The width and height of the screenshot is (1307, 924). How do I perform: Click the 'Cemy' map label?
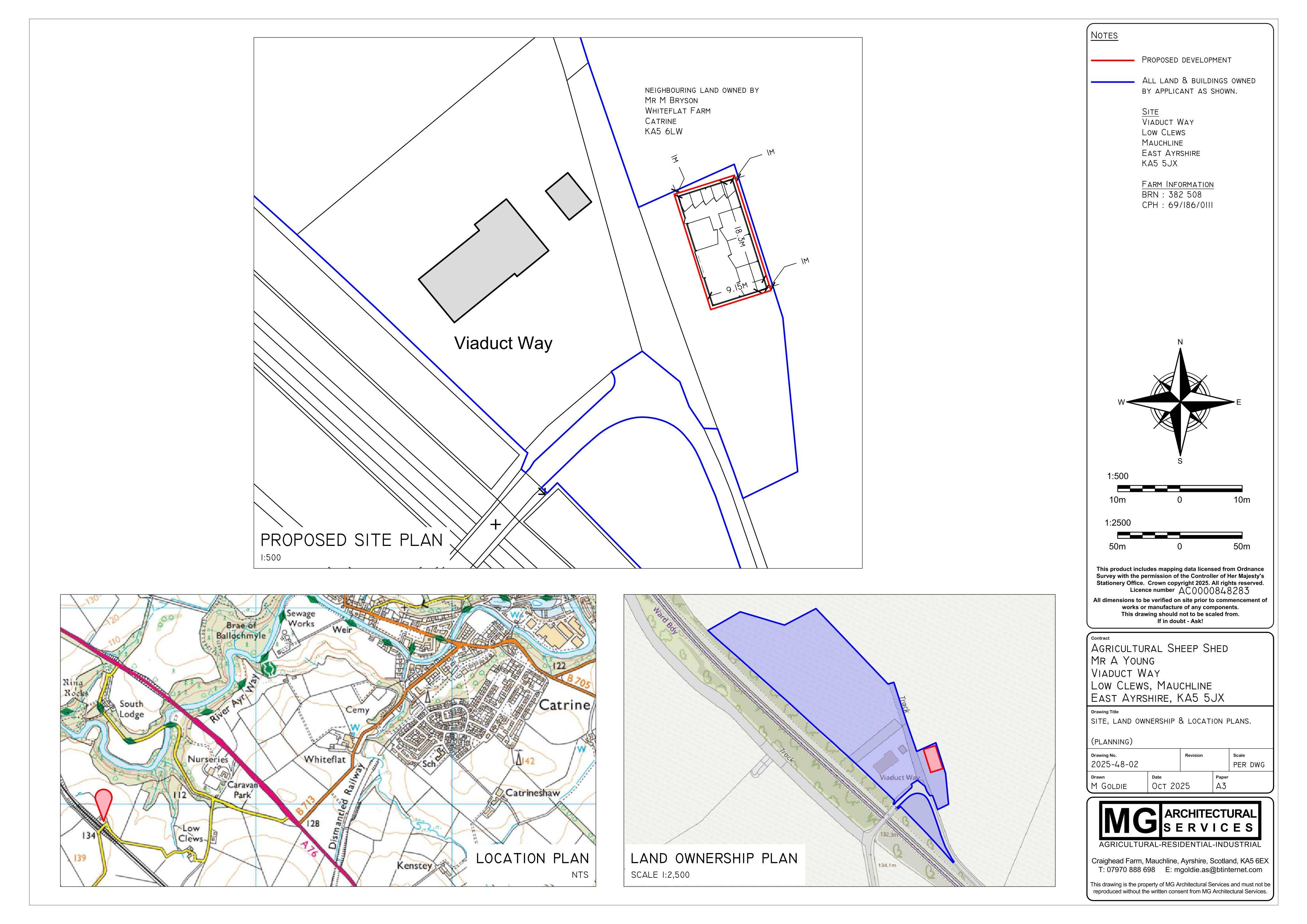pyautogui.click(x=357, y=710)
